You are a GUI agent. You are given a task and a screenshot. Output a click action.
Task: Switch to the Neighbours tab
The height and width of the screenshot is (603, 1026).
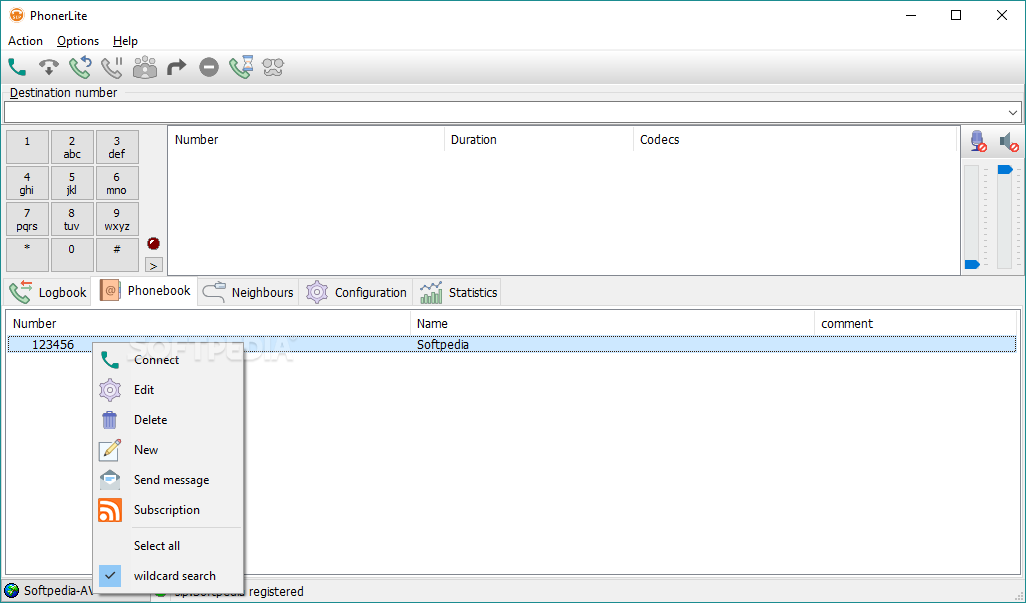click(248, 292)
